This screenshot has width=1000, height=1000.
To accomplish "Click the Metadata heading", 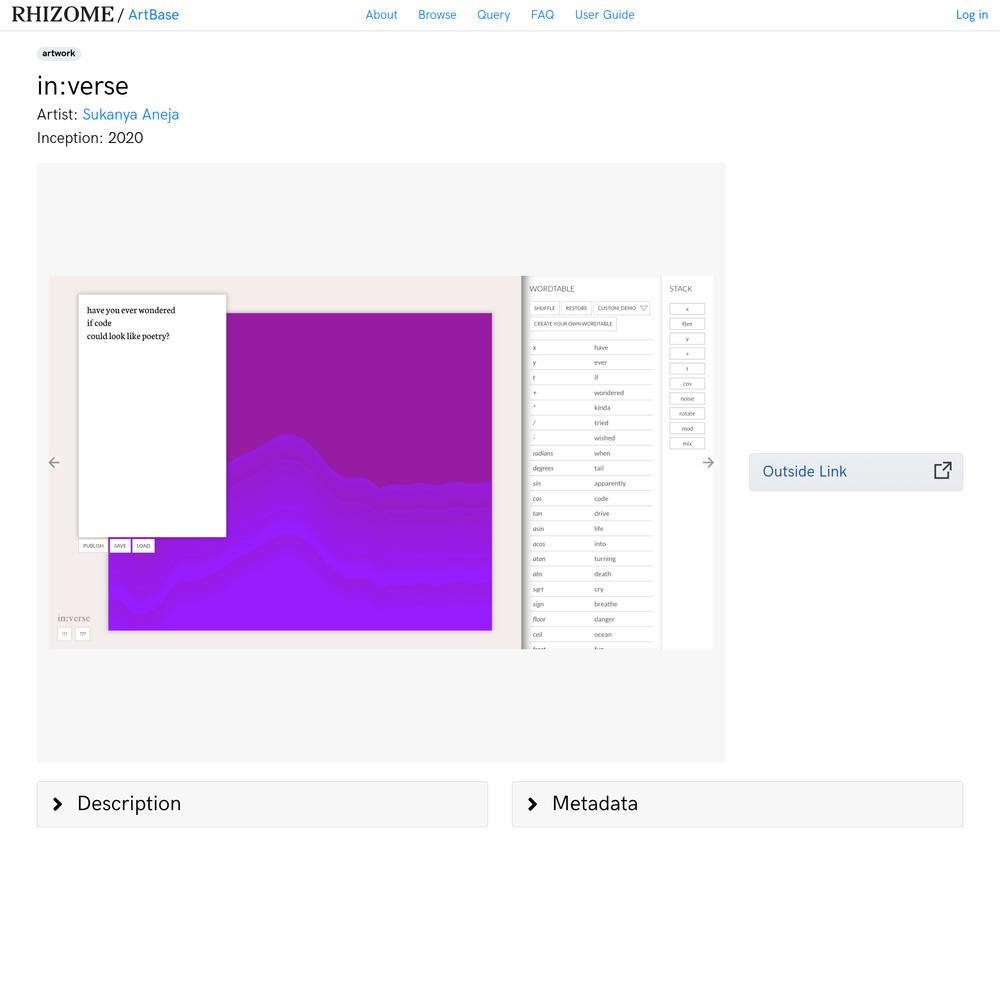I will [595, 804].
